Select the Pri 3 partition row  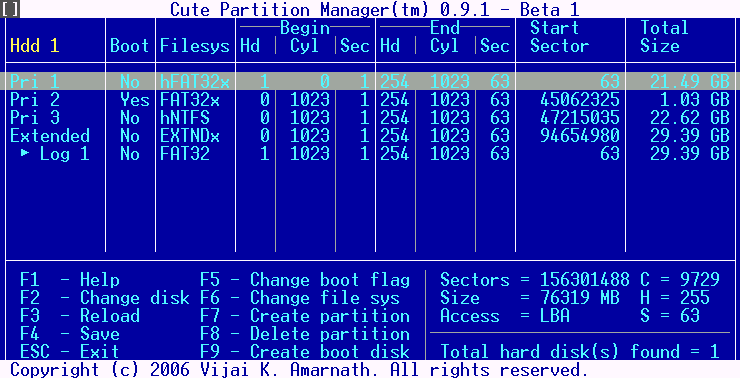[x=370, y=118]
